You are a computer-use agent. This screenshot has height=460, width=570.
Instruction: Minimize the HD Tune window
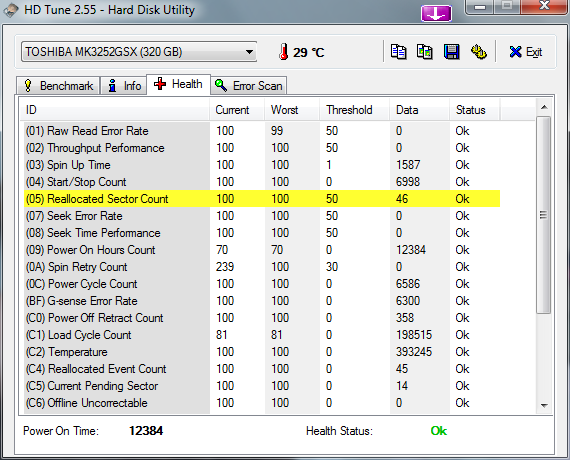tap(481, 6)
